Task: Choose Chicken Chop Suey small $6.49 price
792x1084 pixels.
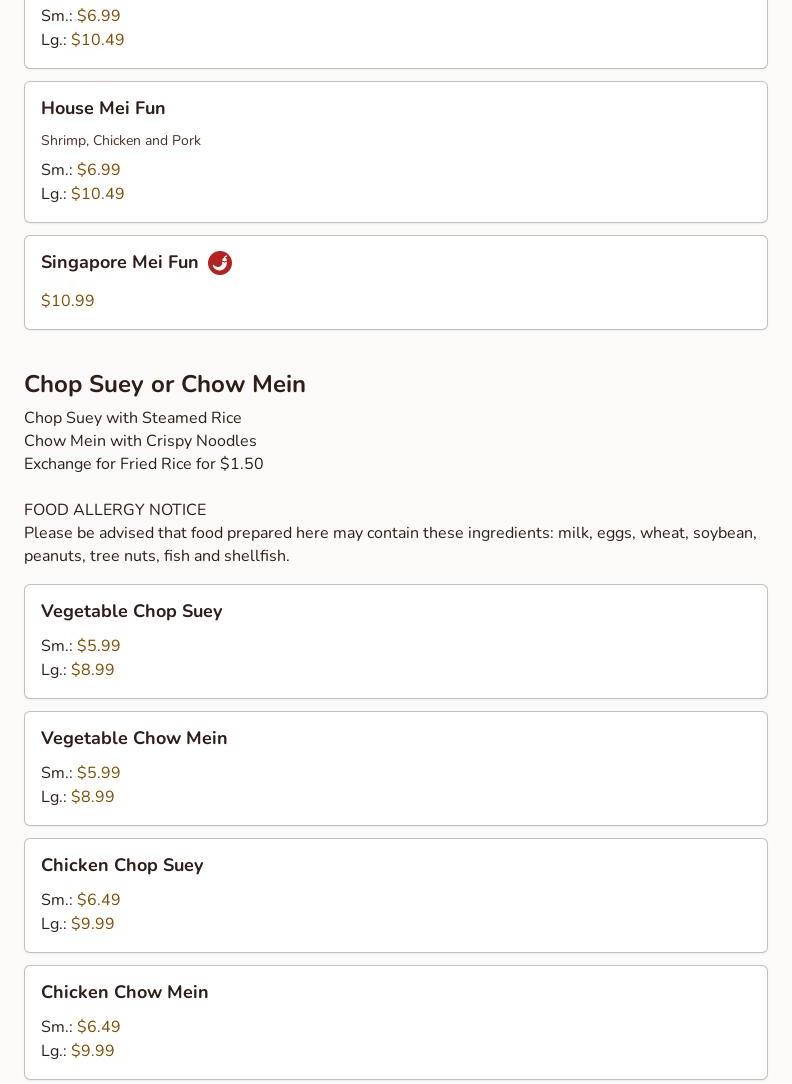Action: [x=98, y=900]
